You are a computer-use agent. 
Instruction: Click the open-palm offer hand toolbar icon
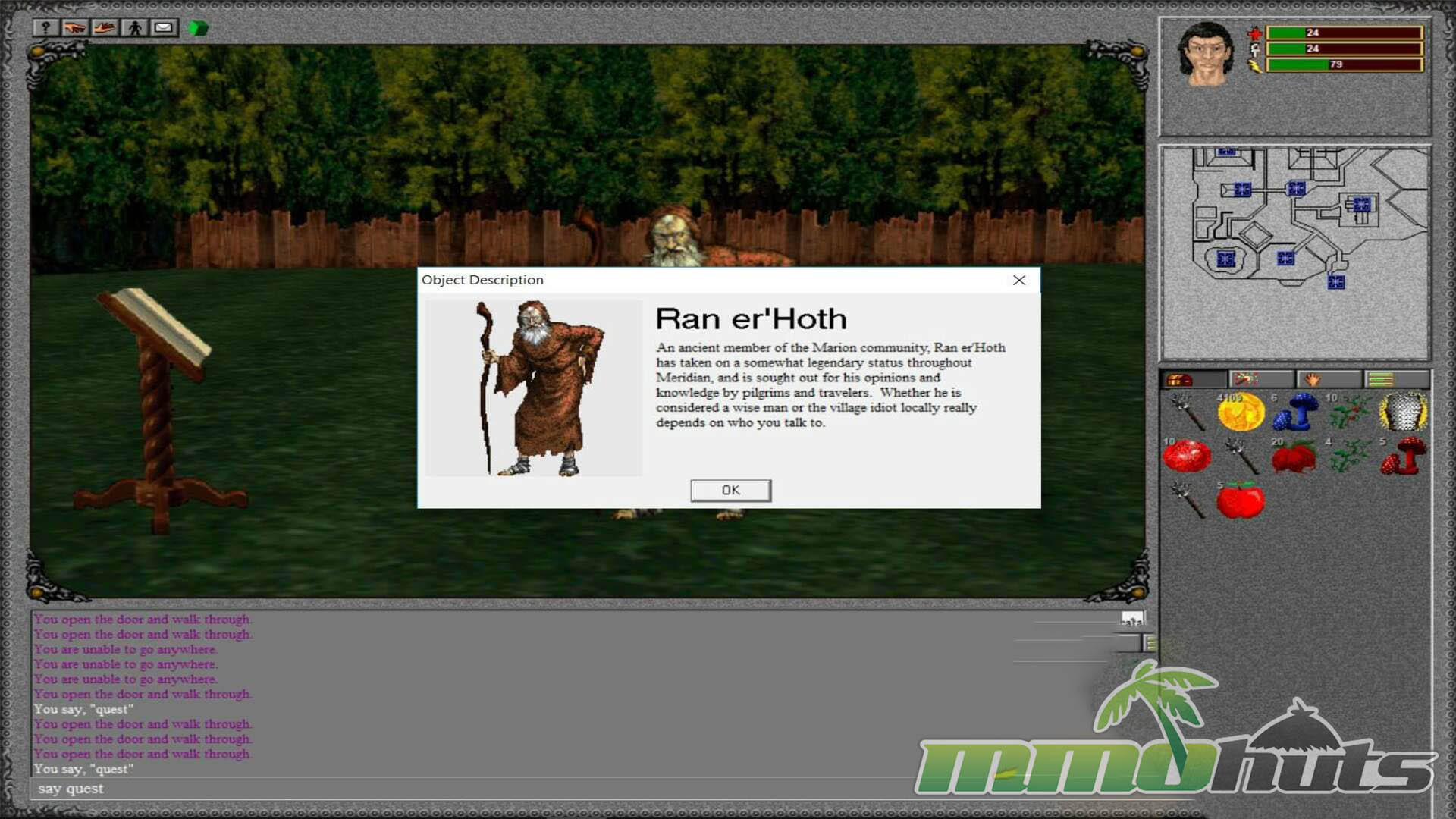tap(104, 28)
